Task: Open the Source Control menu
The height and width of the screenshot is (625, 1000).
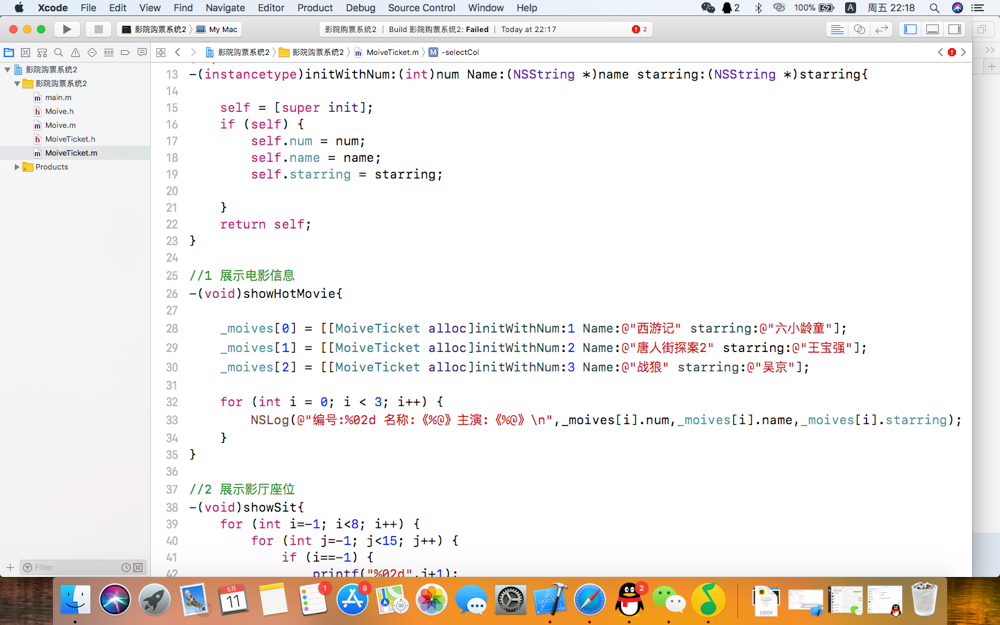Action: pos(422,8)
